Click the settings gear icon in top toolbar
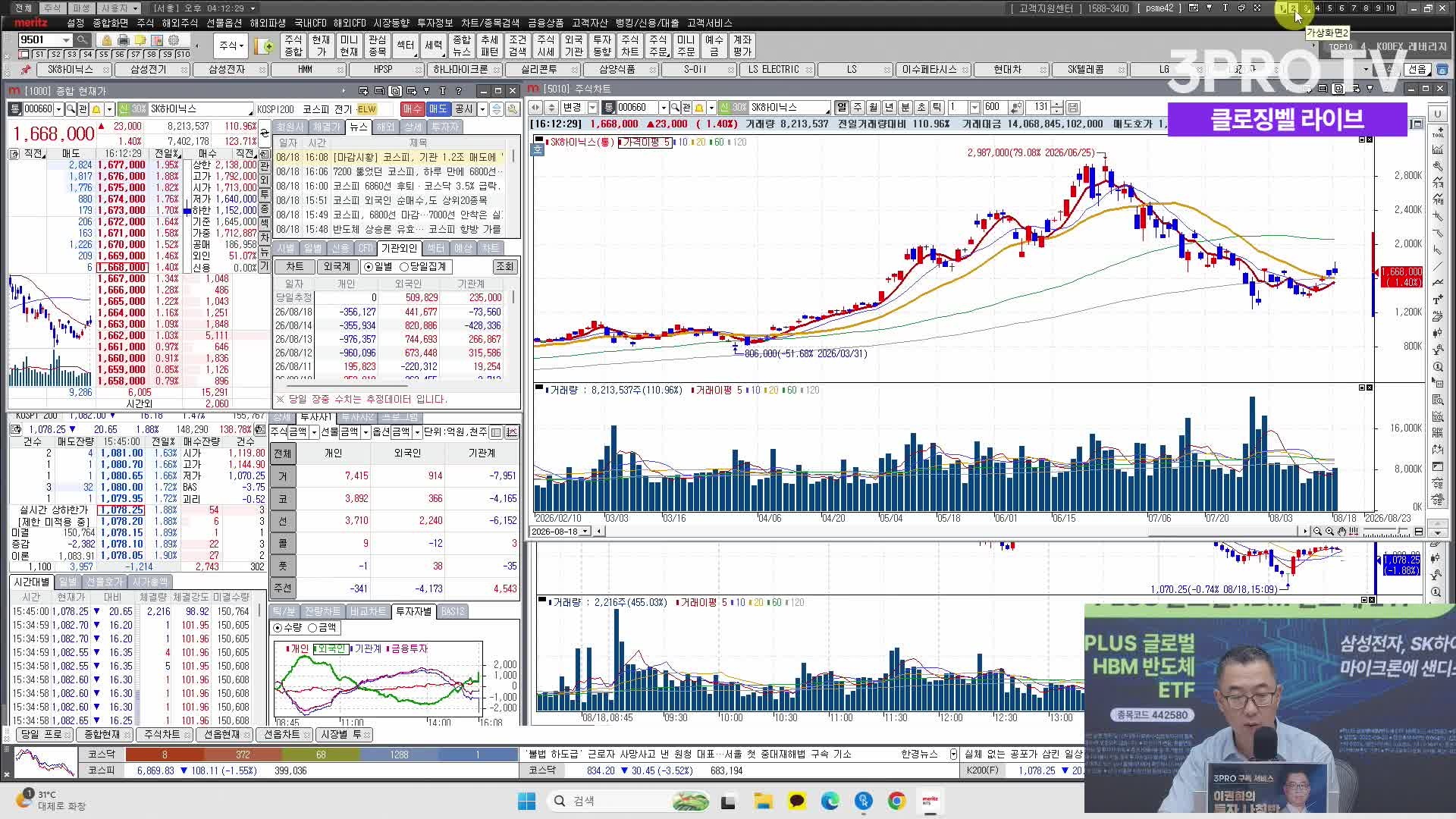This screenshot has width=1456, height=819. point(174,40)
